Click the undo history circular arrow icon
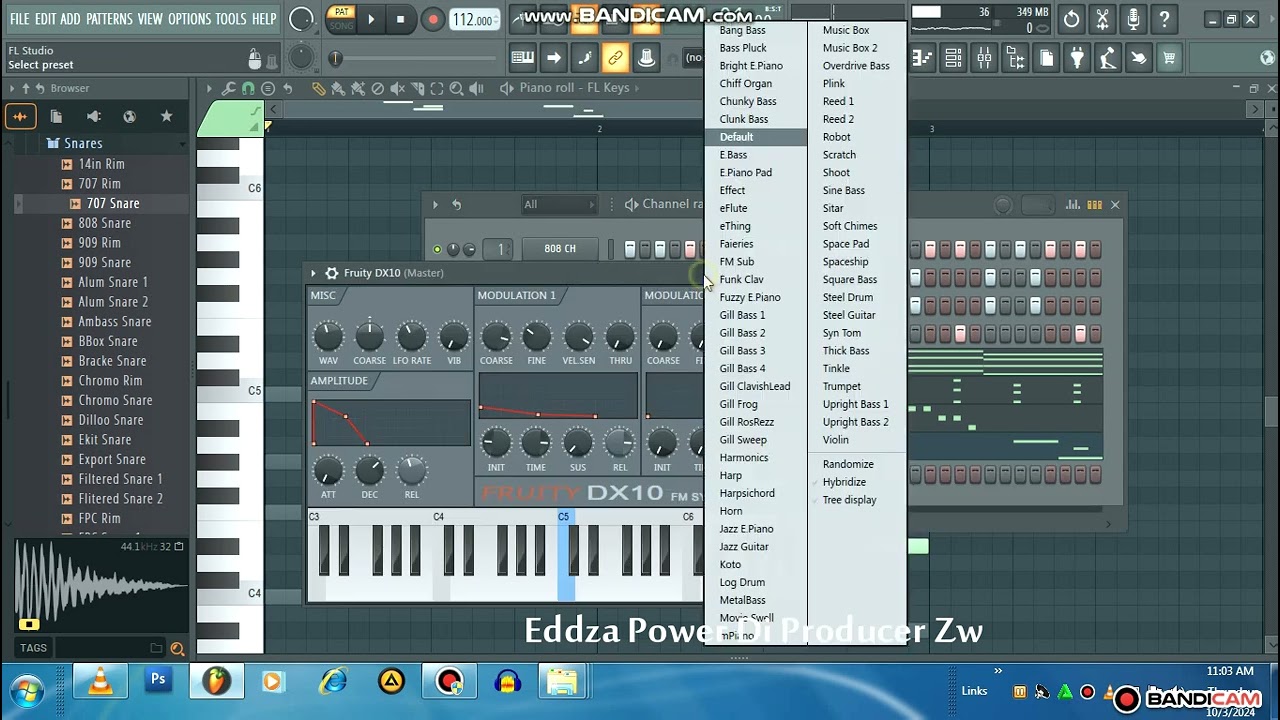The height and width of the screenshot is (720, 1280). click(x=1071, y=19)
